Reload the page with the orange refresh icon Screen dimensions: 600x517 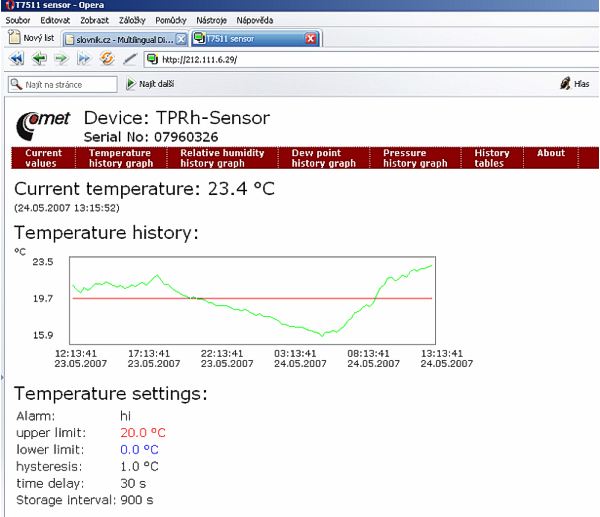click(x=106, y=60)
